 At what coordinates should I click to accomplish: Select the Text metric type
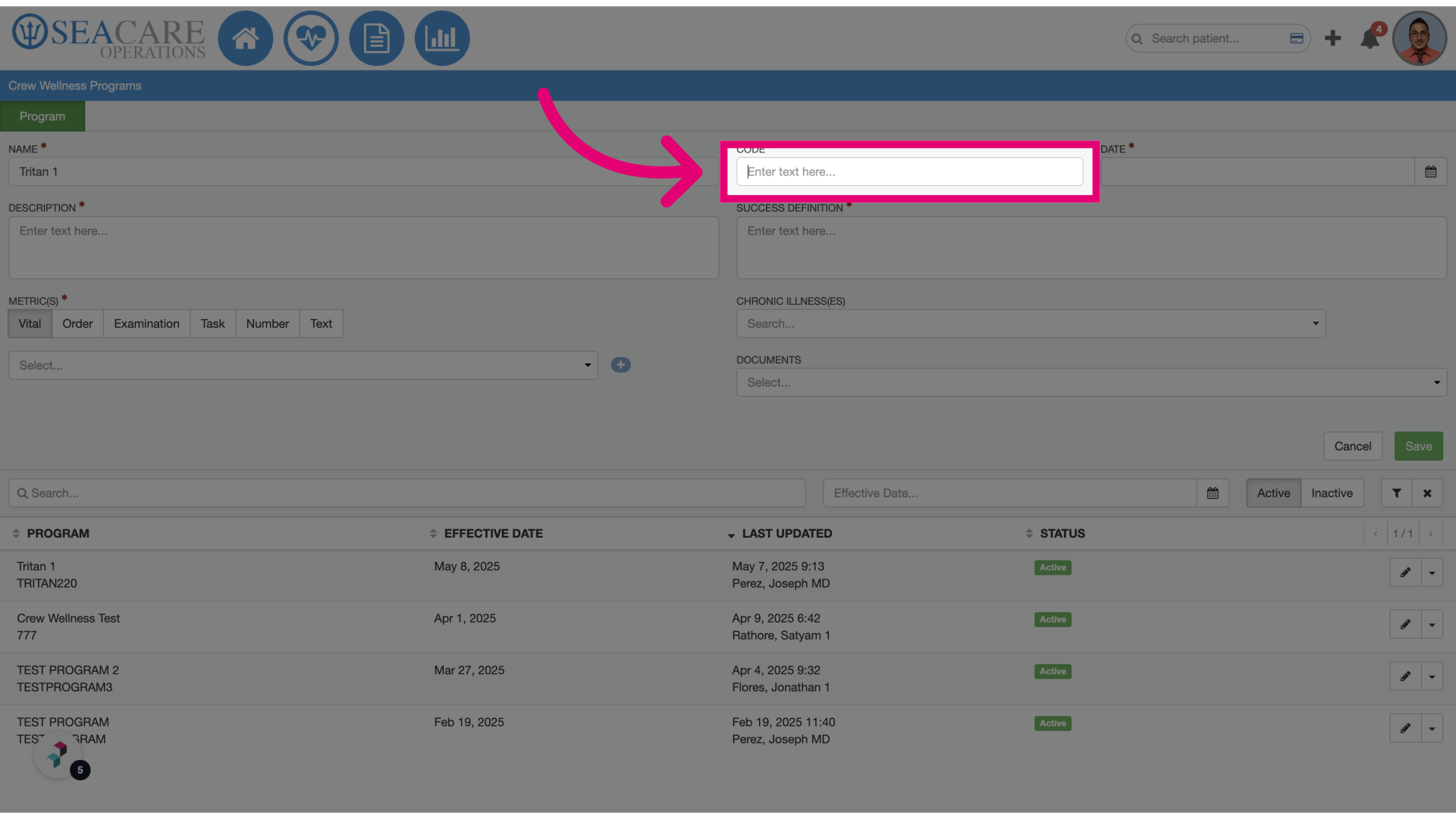321,324
